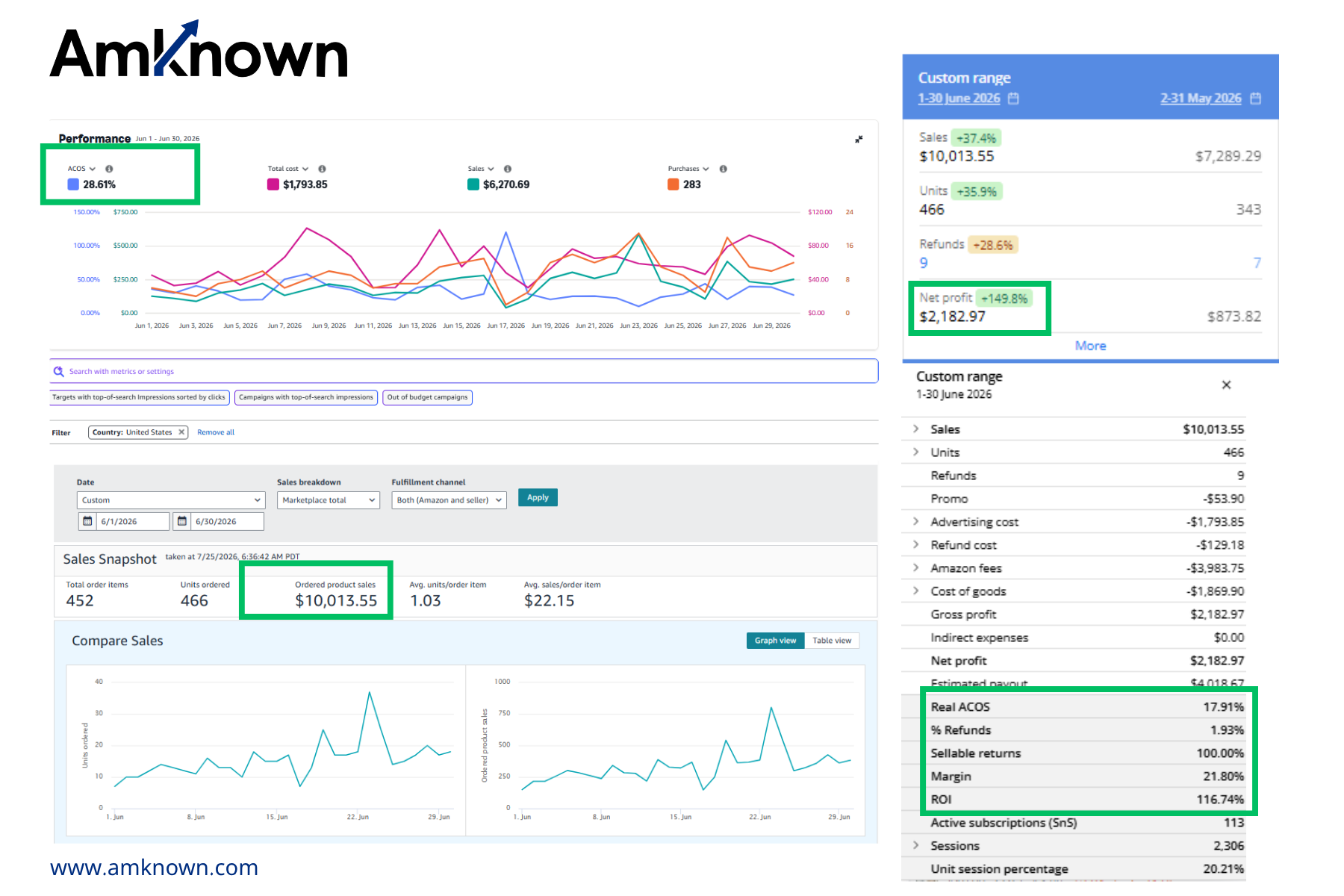Switch to Graph view in Compare Sales
Screen dimensions: 1344x896
point(775,641)
